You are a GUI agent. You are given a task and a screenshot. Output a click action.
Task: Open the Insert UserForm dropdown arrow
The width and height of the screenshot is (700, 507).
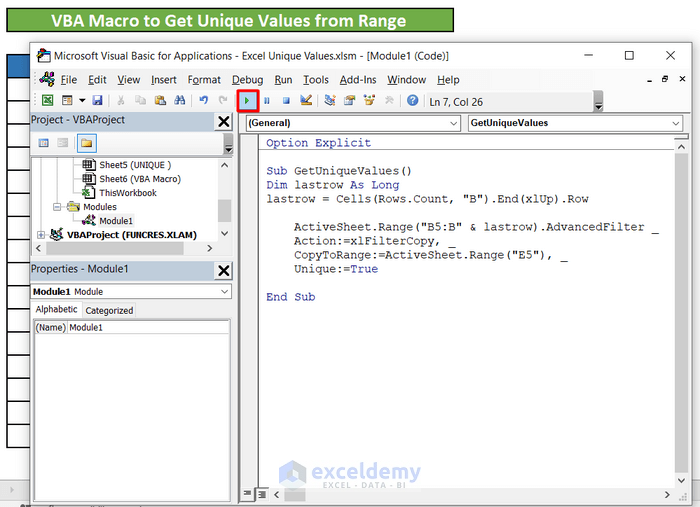[x=82, y=100]
